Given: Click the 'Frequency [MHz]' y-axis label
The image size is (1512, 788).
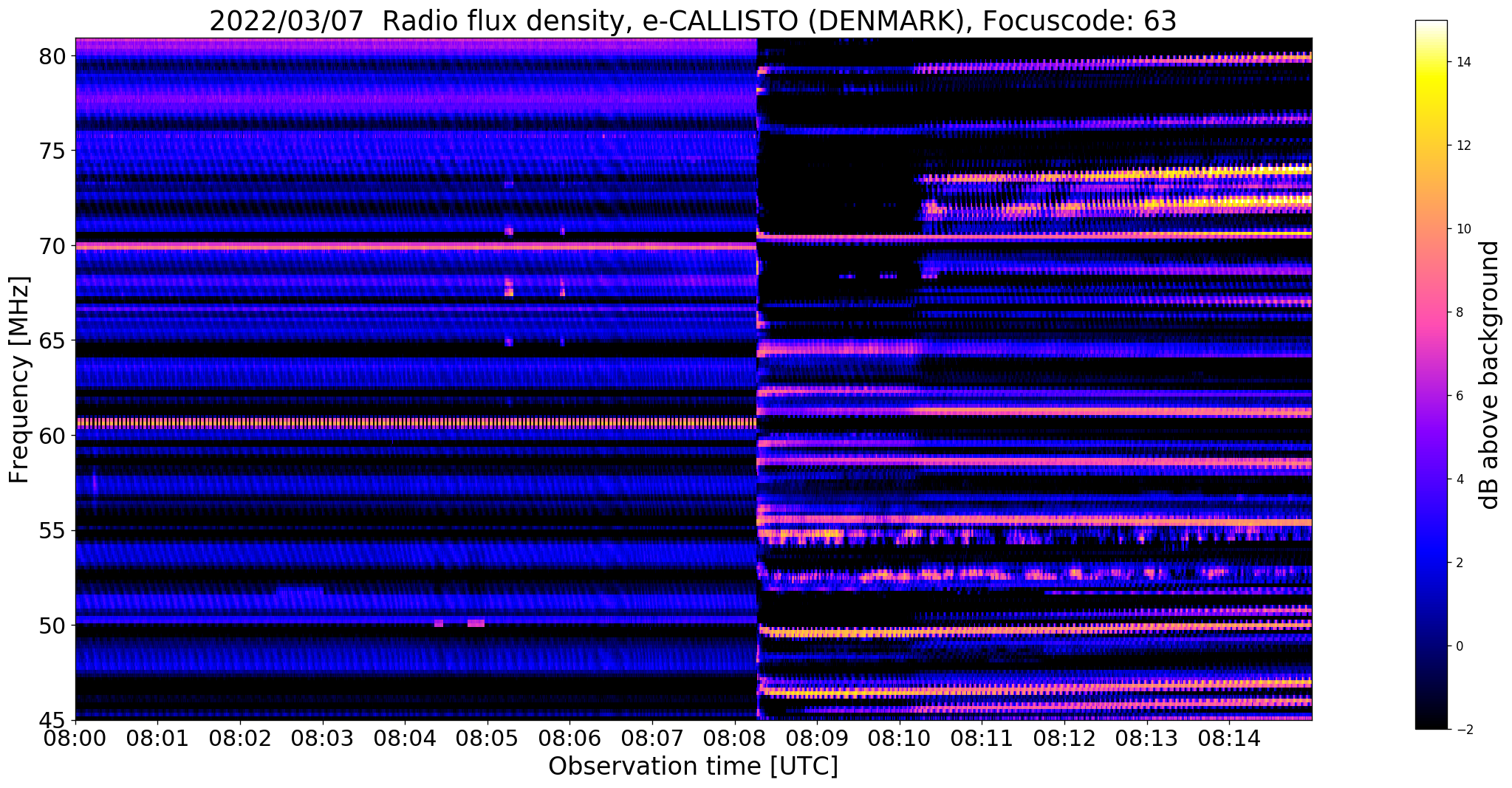Looking at the screenshot, I should click(19, 380).
